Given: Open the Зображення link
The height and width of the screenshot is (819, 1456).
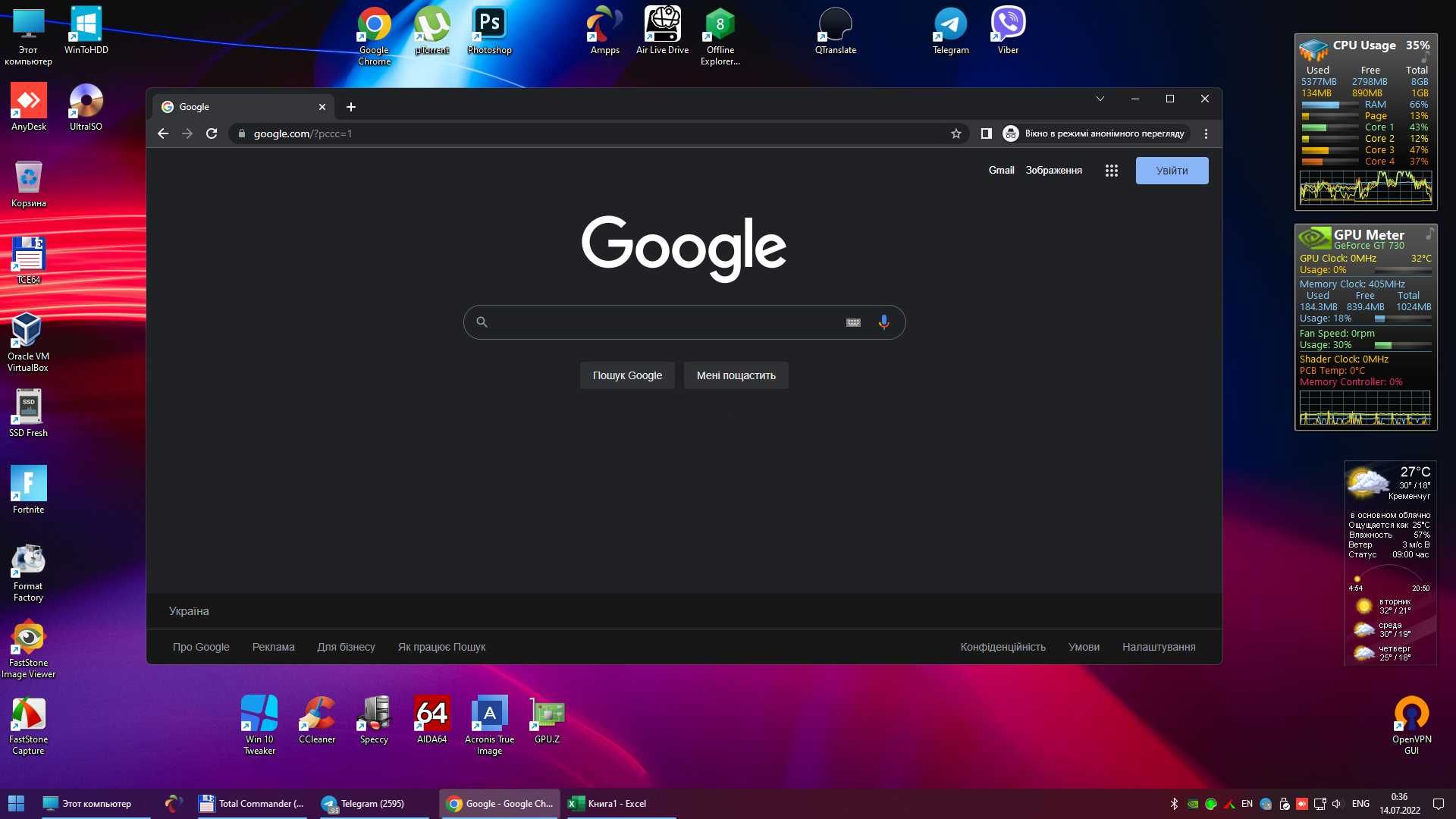Looking at the screenshot, I should [1053, 171].
